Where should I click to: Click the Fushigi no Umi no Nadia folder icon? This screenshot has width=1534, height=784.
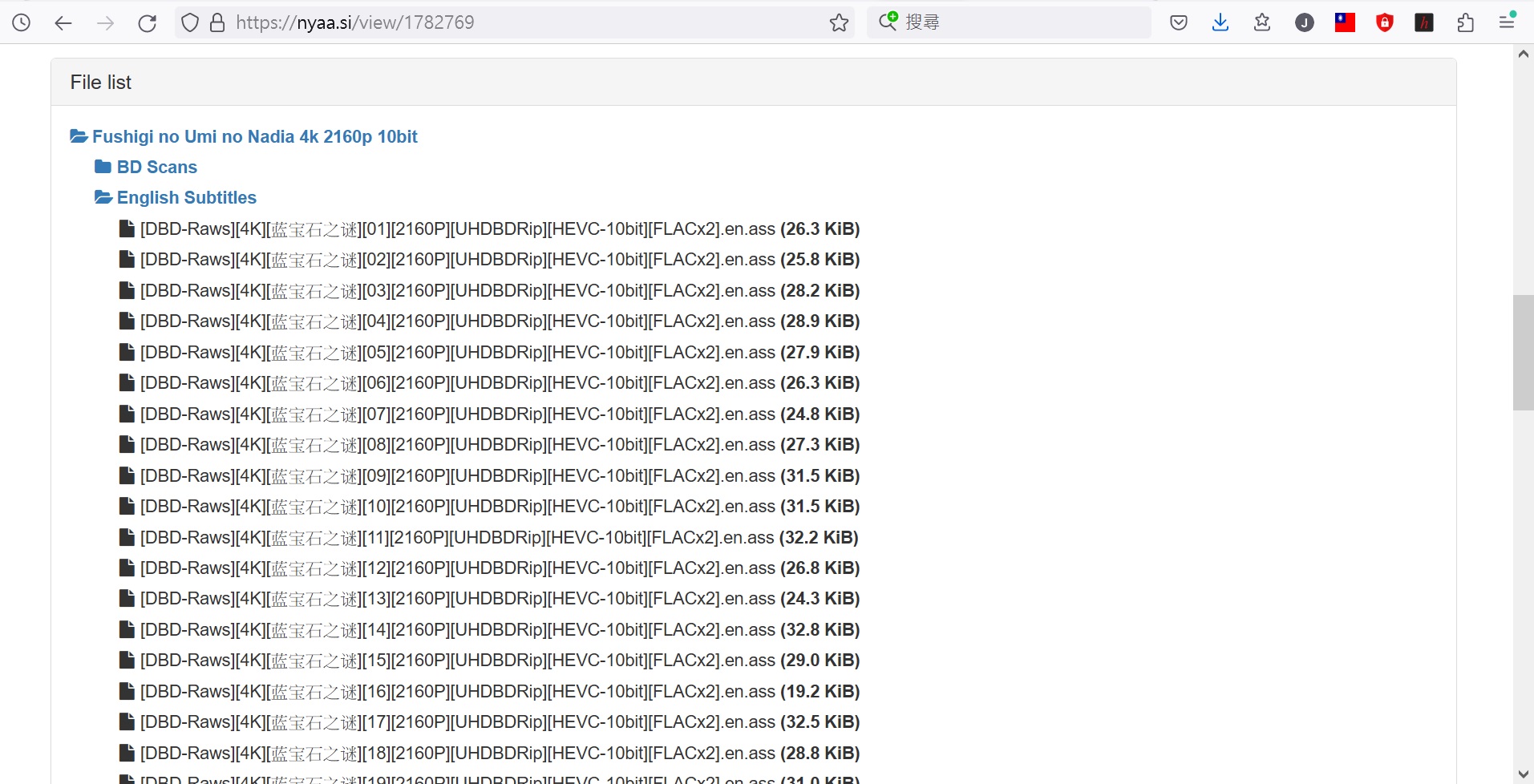coord(79,136)
